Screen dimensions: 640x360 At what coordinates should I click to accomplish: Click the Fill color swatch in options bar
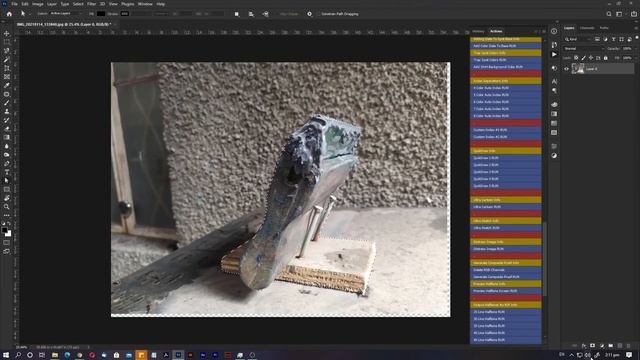(101, 14)
